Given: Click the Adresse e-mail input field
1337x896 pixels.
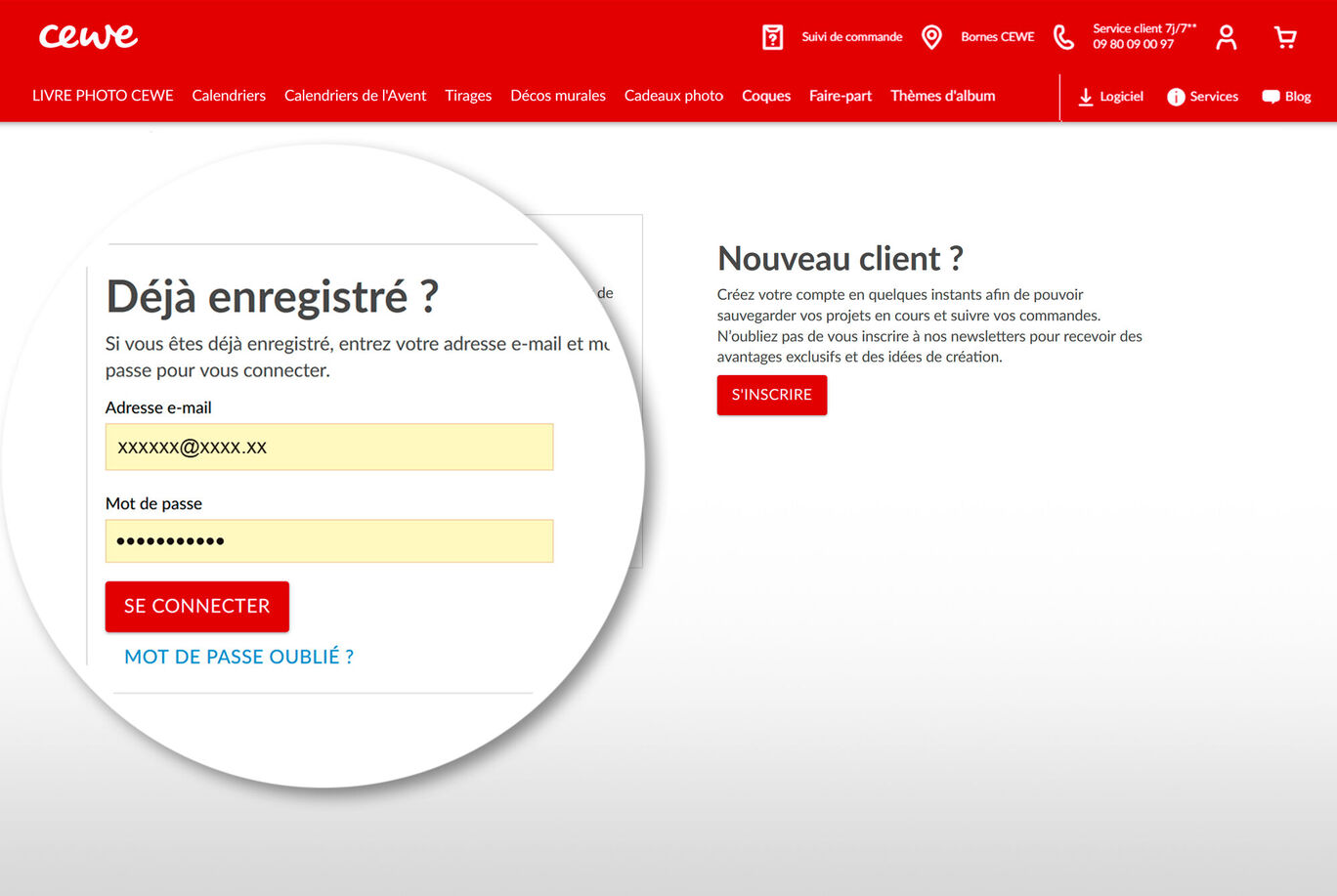Looking at the screenshot, I should coord(329,447).
